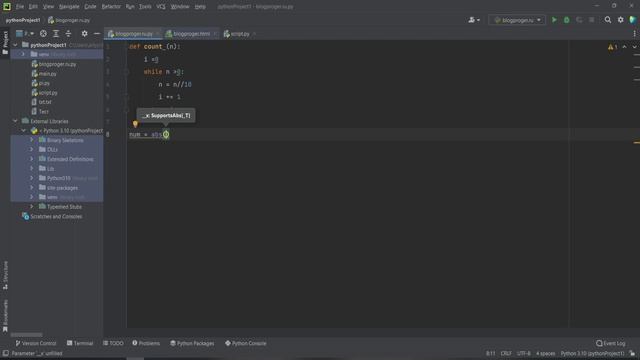Go to previous highlighted error arrow
The height and width of the screenshot is (360, 640).
coord(624,47)
